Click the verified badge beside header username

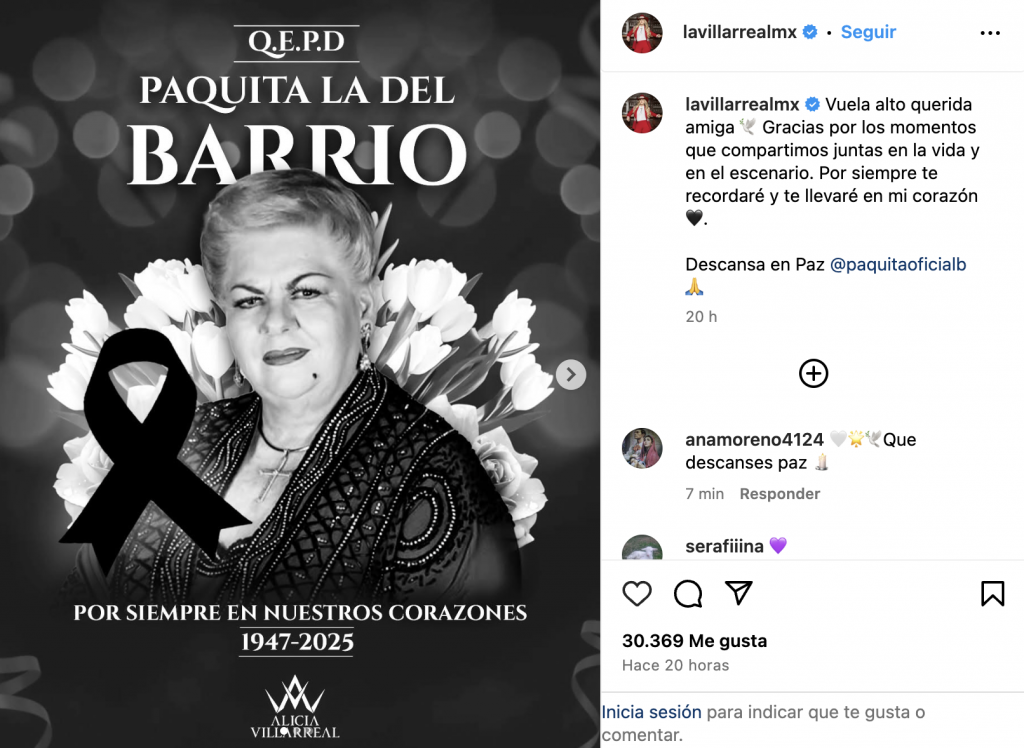point(810,32)
